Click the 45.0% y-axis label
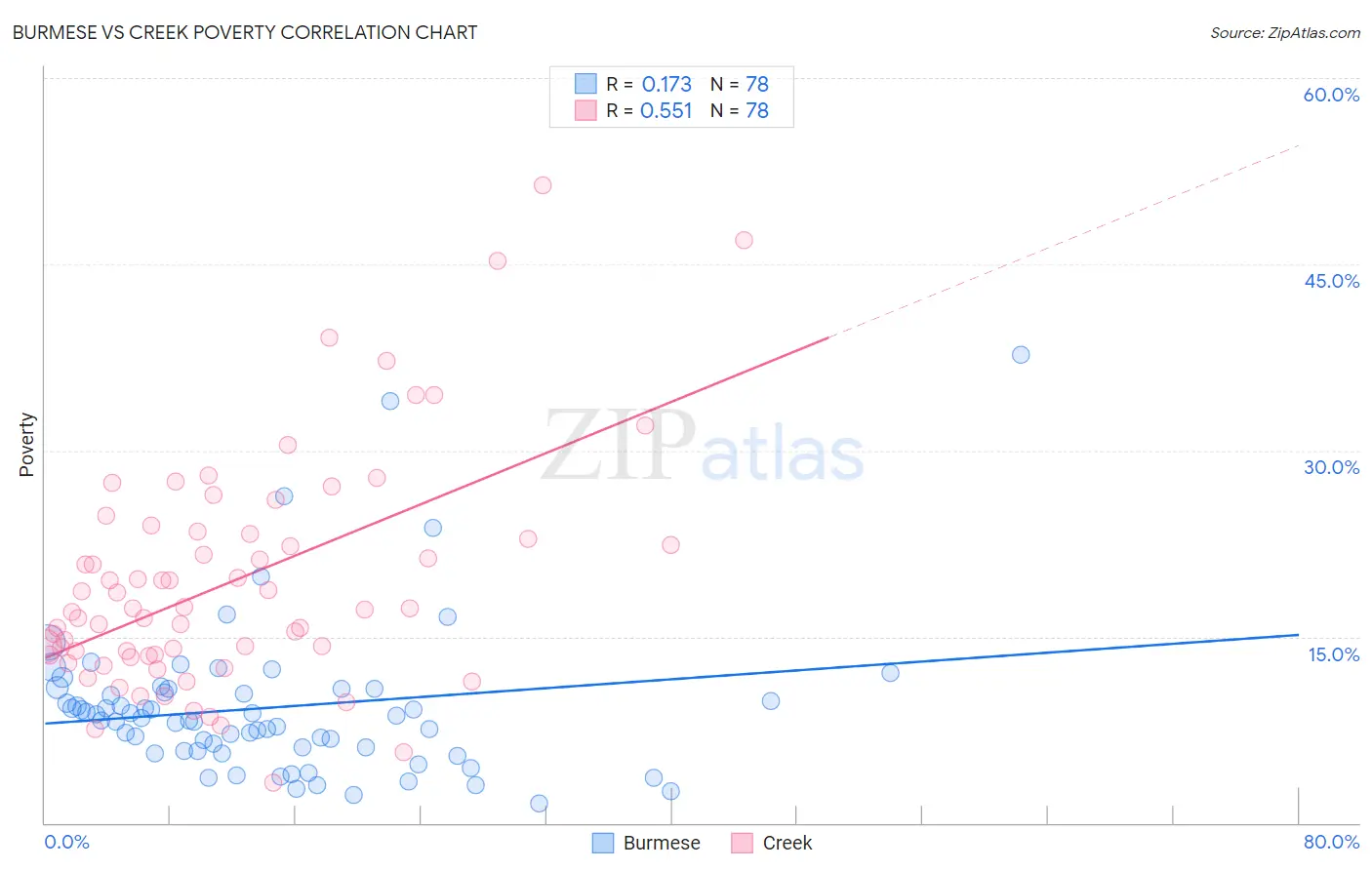The height and width of the screenshot is (870, 1372). [x=1331, y=281]
